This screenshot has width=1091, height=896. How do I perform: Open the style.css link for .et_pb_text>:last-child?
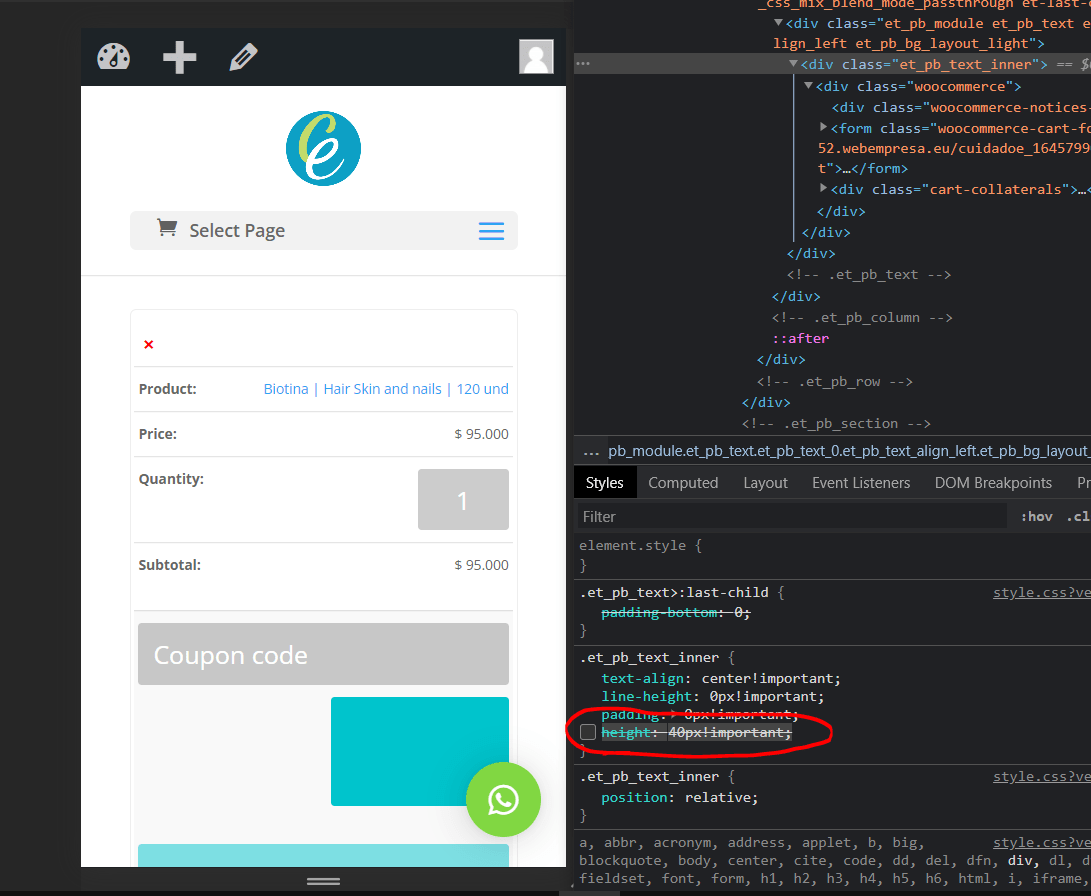click(1042, 593)
